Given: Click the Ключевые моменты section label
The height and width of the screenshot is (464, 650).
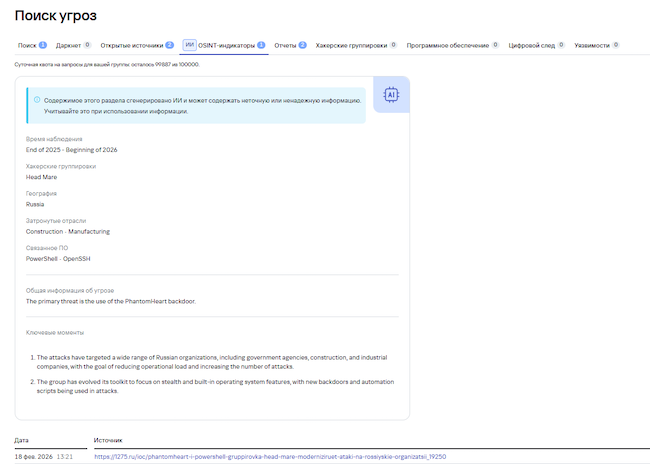Looking at the screenshot, I should tap(55, 333).
